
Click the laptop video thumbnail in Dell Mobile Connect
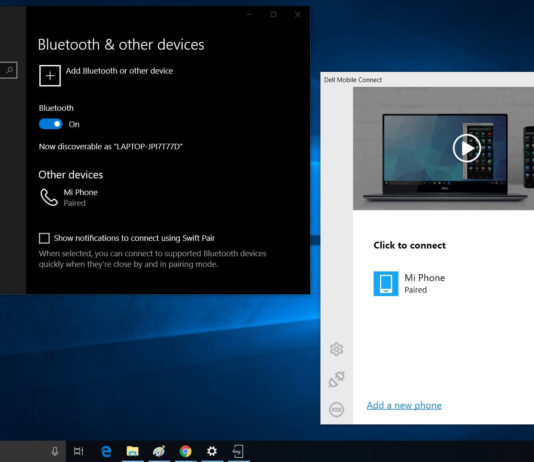[x=443, y=148]
